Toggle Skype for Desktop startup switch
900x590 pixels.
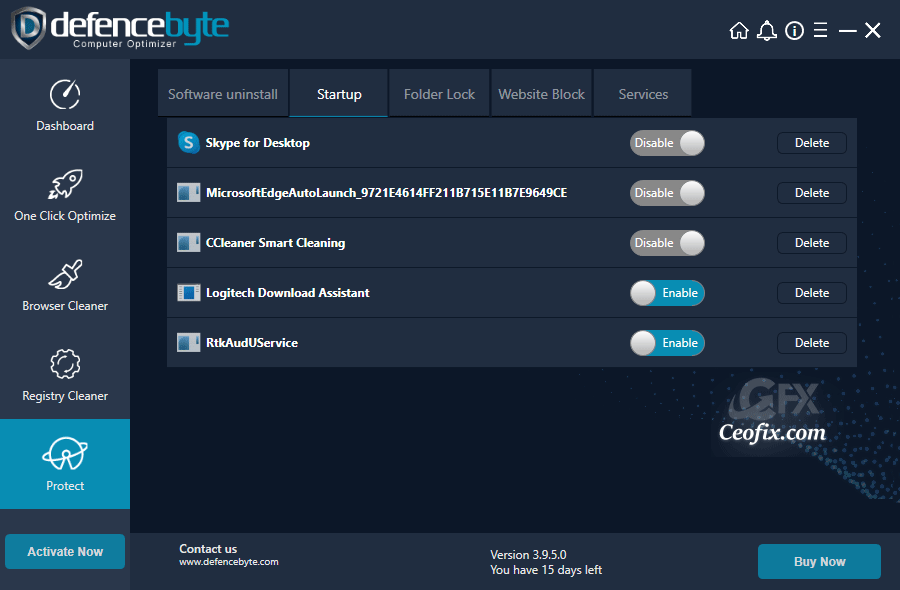tap(667, 143)
